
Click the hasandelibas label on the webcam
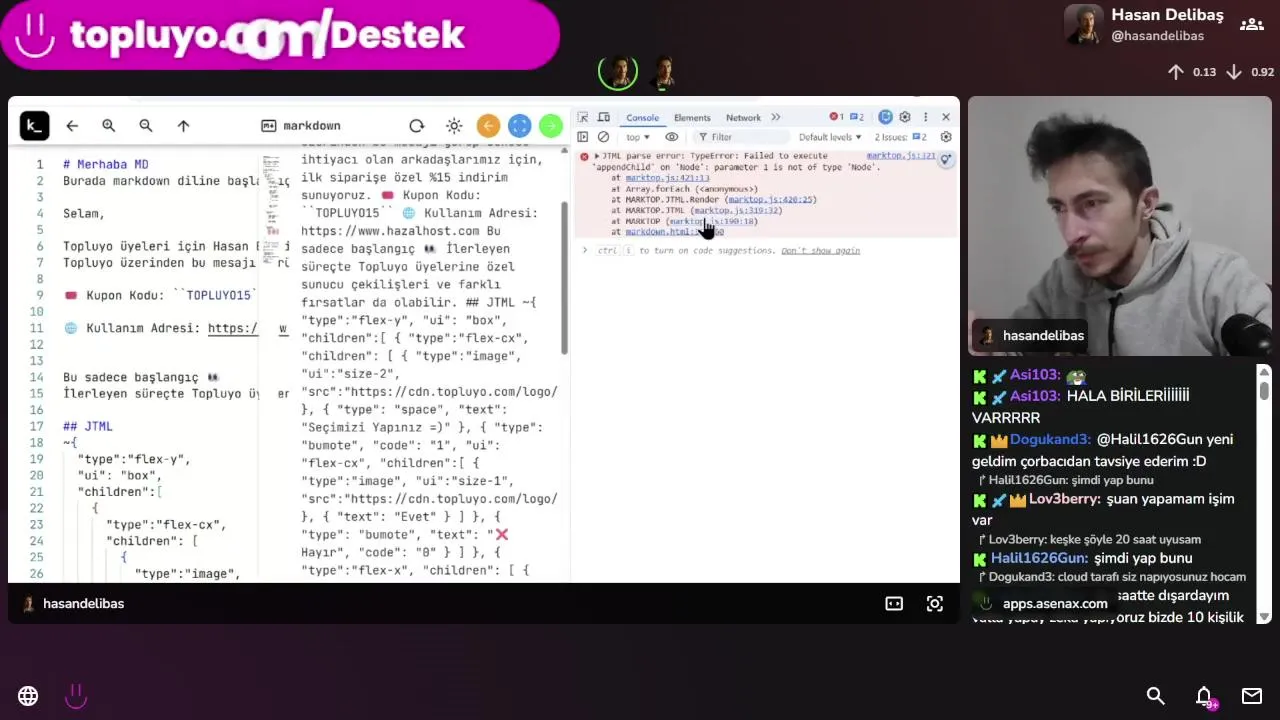pyautogui.click(x=1043, y=335)
